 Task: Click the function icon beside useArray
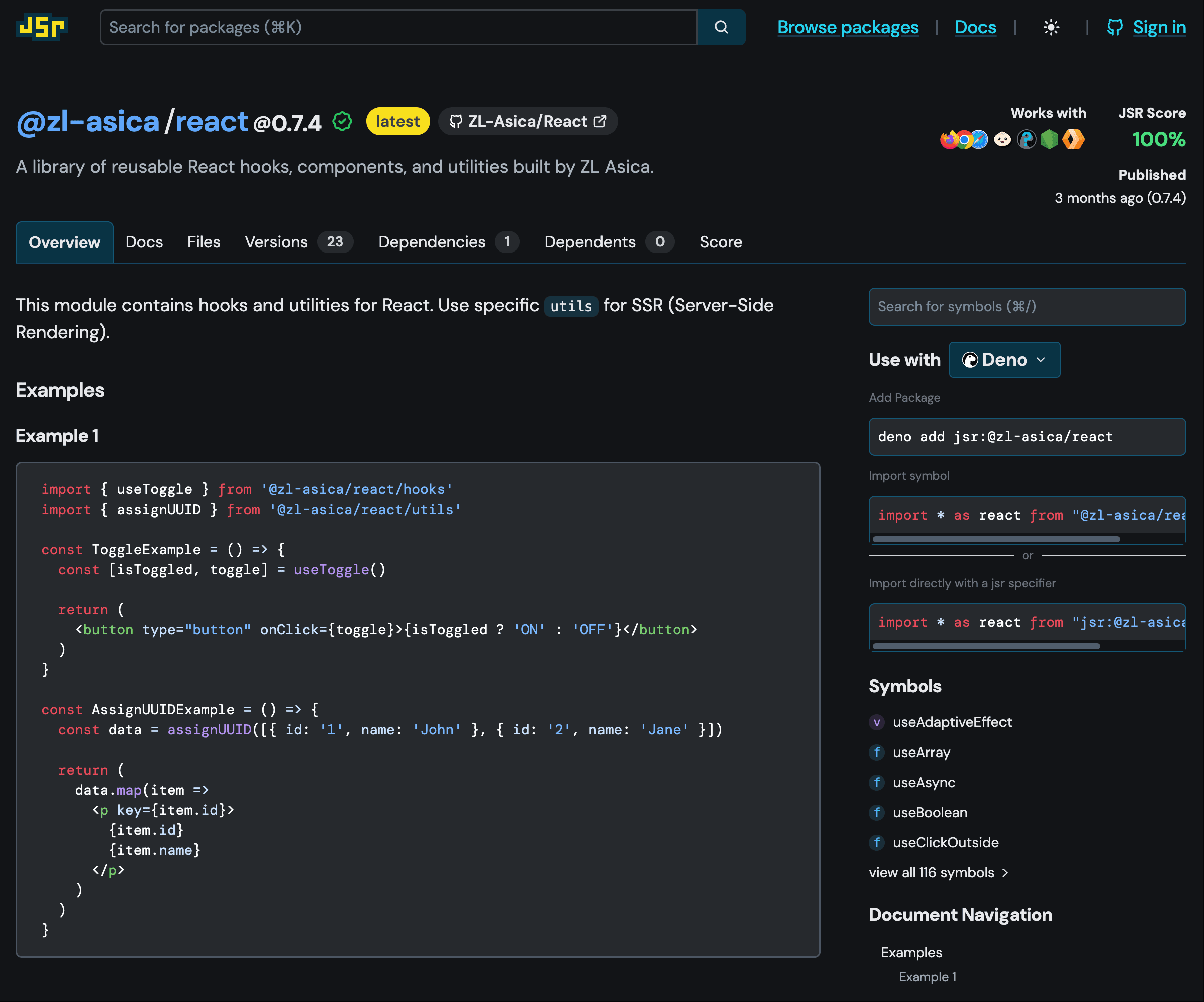pyautogui.click(x=877, y=752)
